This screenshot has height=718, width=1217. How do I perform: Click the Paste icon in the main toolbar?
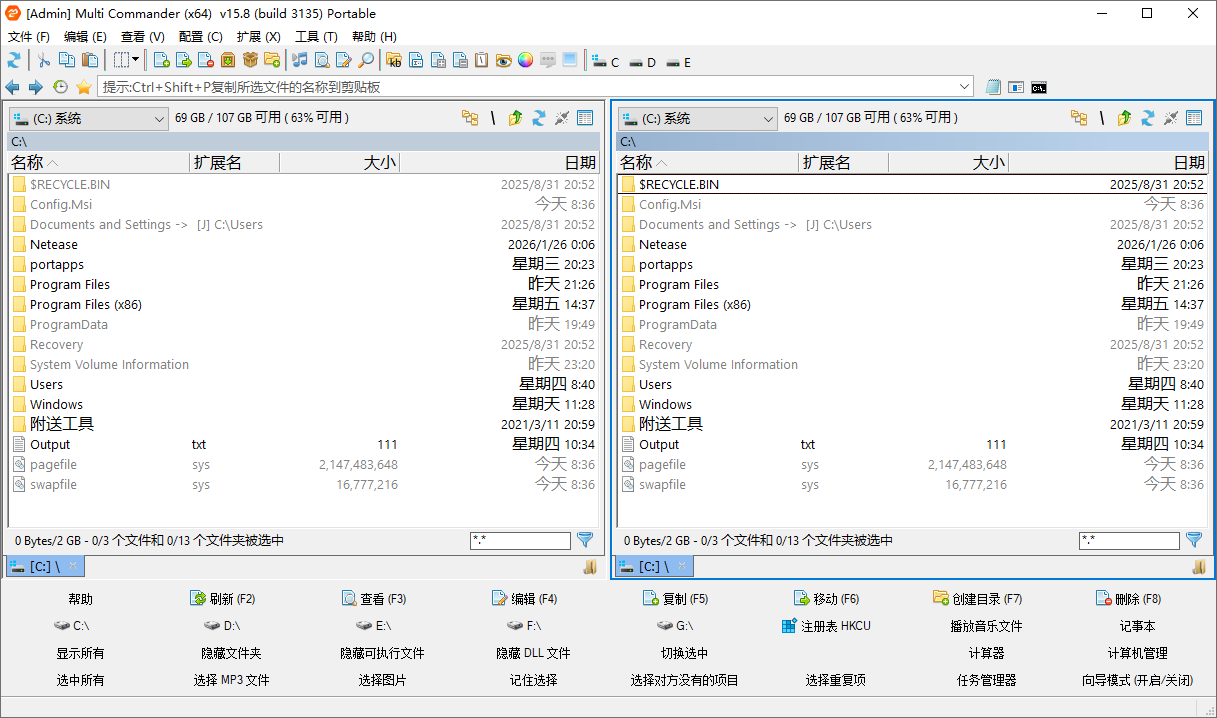point(89,61)
